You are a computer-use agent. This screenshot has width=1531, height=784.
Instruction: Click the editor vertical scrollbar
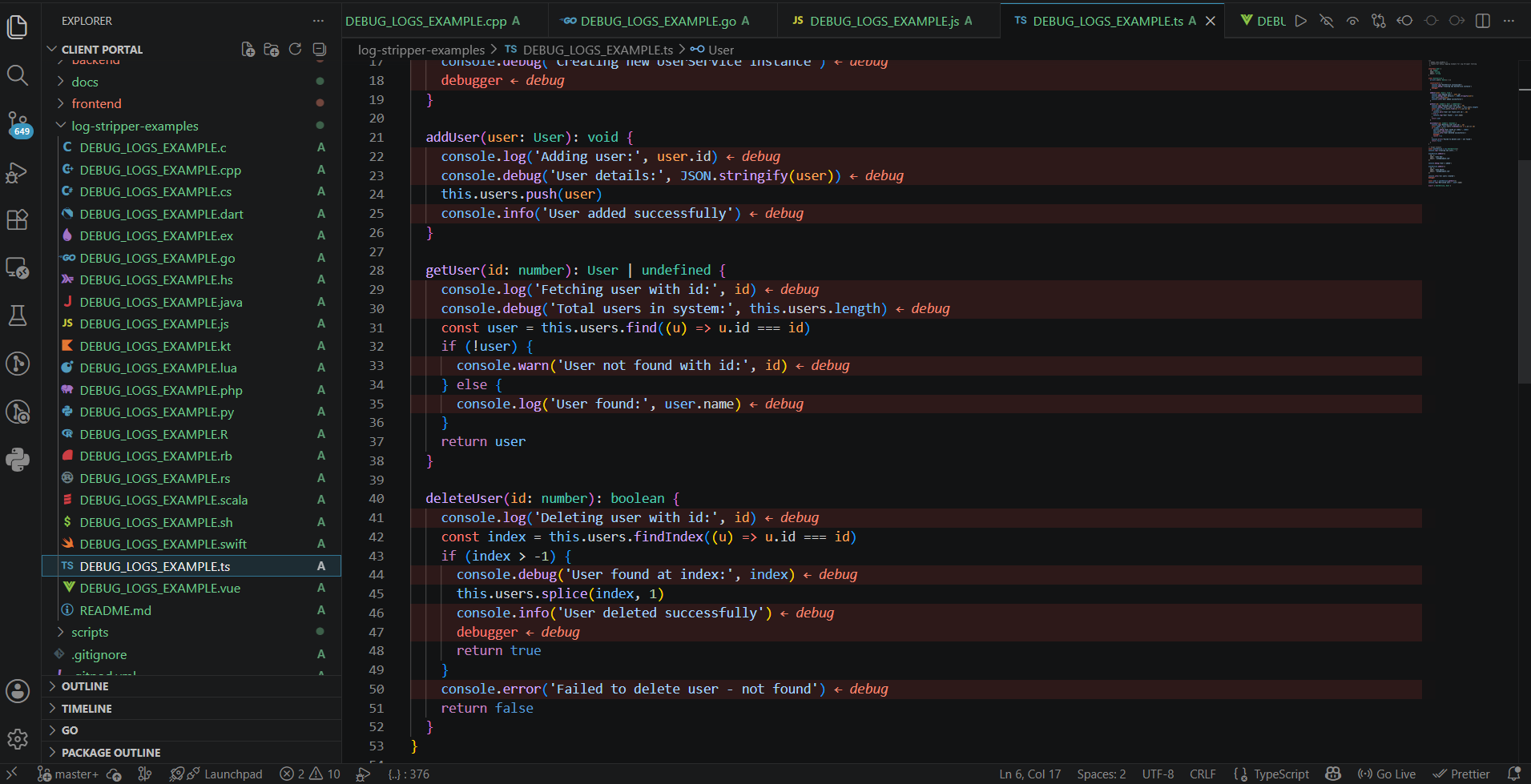[x=1525, y=272]
